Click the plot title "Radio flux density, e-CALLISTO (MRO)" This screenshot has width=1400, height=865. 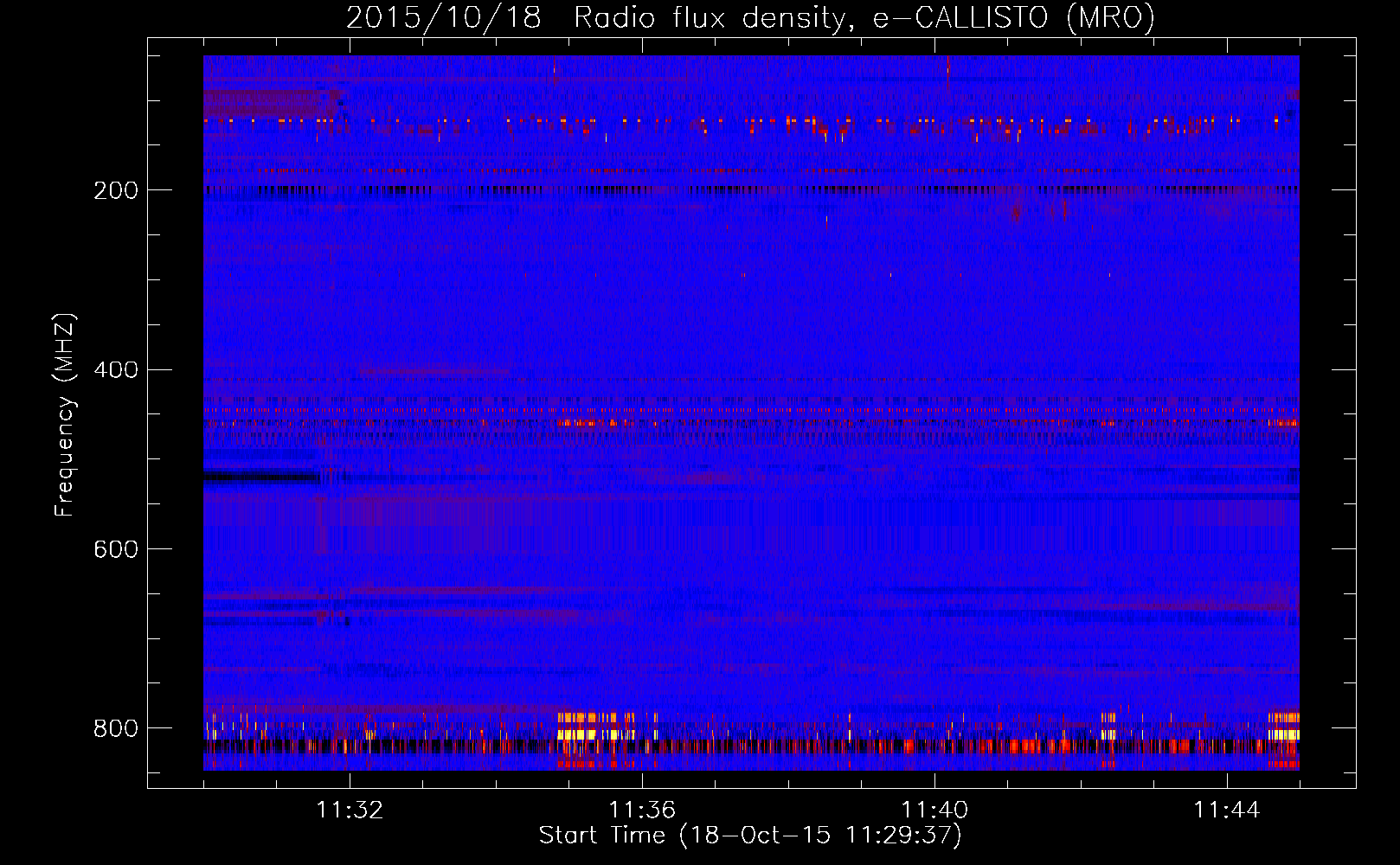[864, 17]
